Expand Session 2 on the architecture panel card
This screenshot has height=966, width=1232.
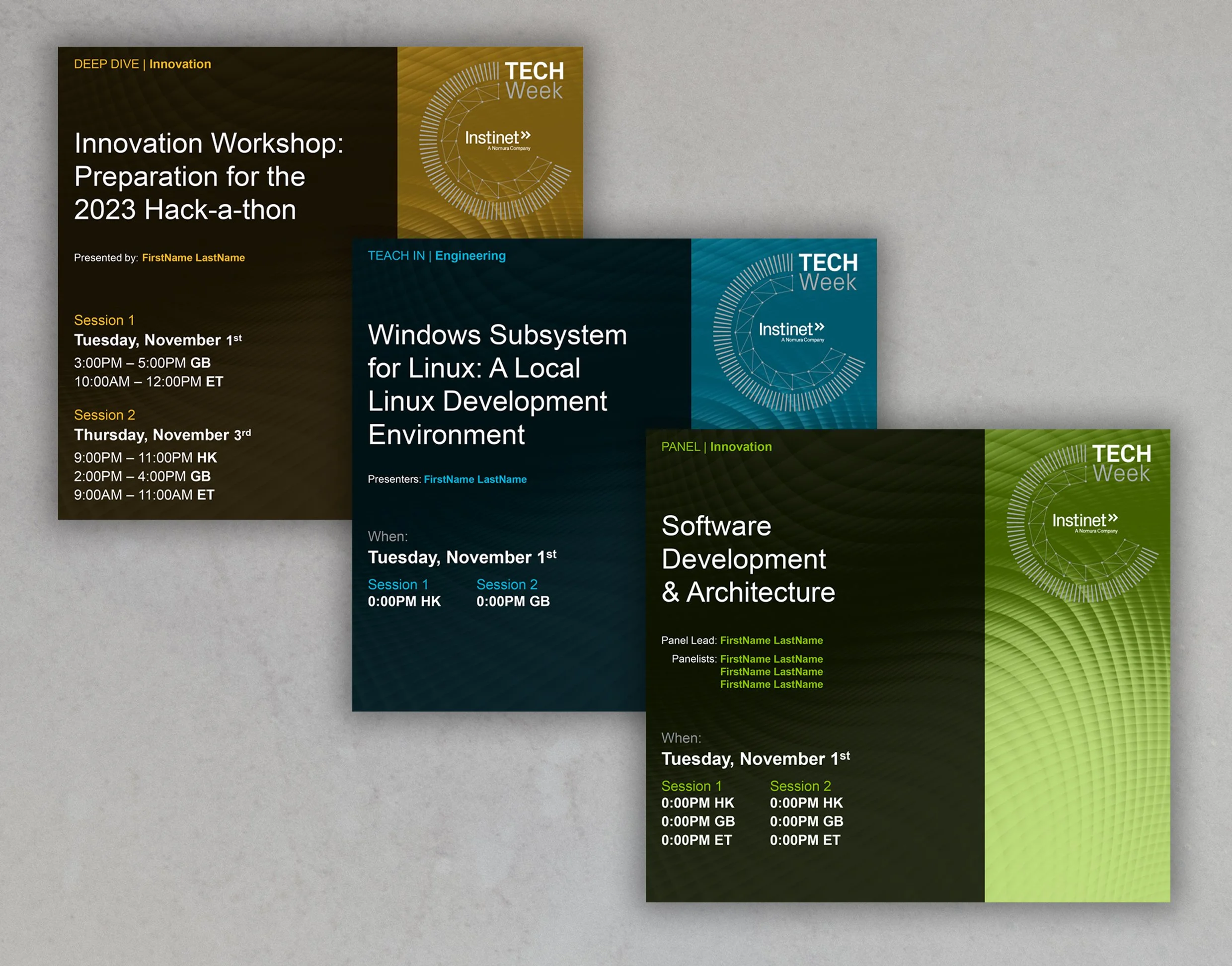click(x=801, y=786)
